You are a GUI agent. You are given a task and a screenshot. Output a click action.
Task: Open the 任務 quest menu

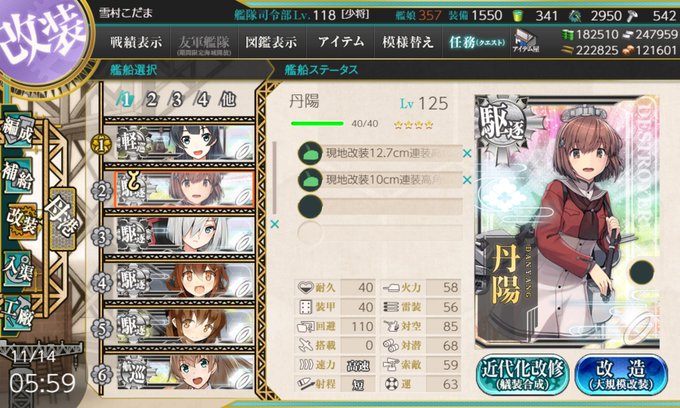click(x=477, y=42)
